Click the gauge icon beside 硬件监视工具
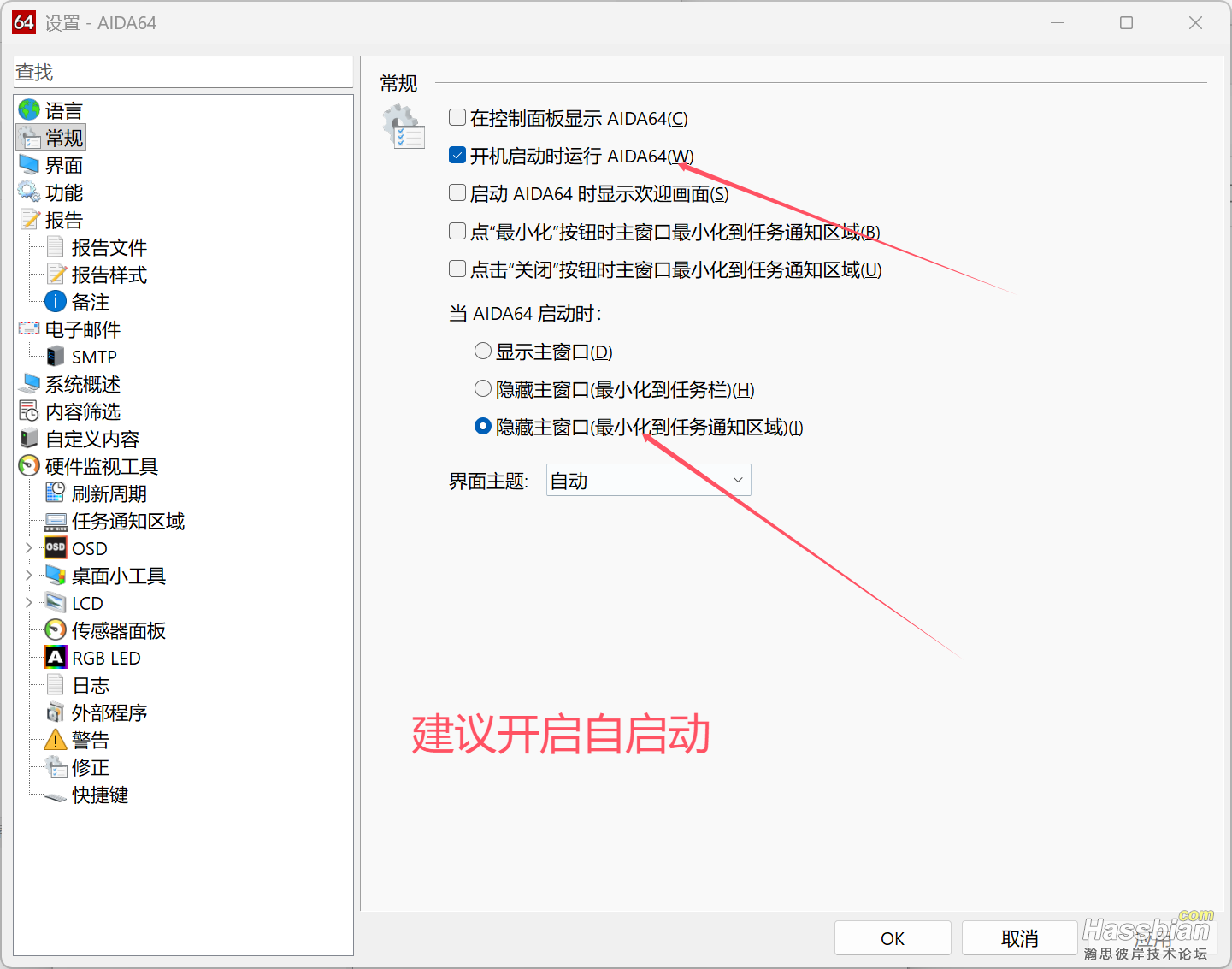1232x969 pixels. (29, 466)
